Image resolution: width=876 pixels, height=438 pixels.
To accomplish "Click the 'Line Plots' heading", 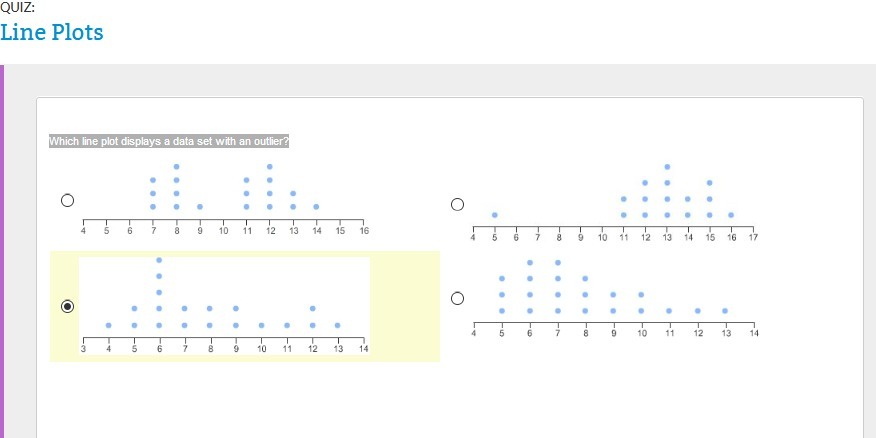I will point(52,32).
